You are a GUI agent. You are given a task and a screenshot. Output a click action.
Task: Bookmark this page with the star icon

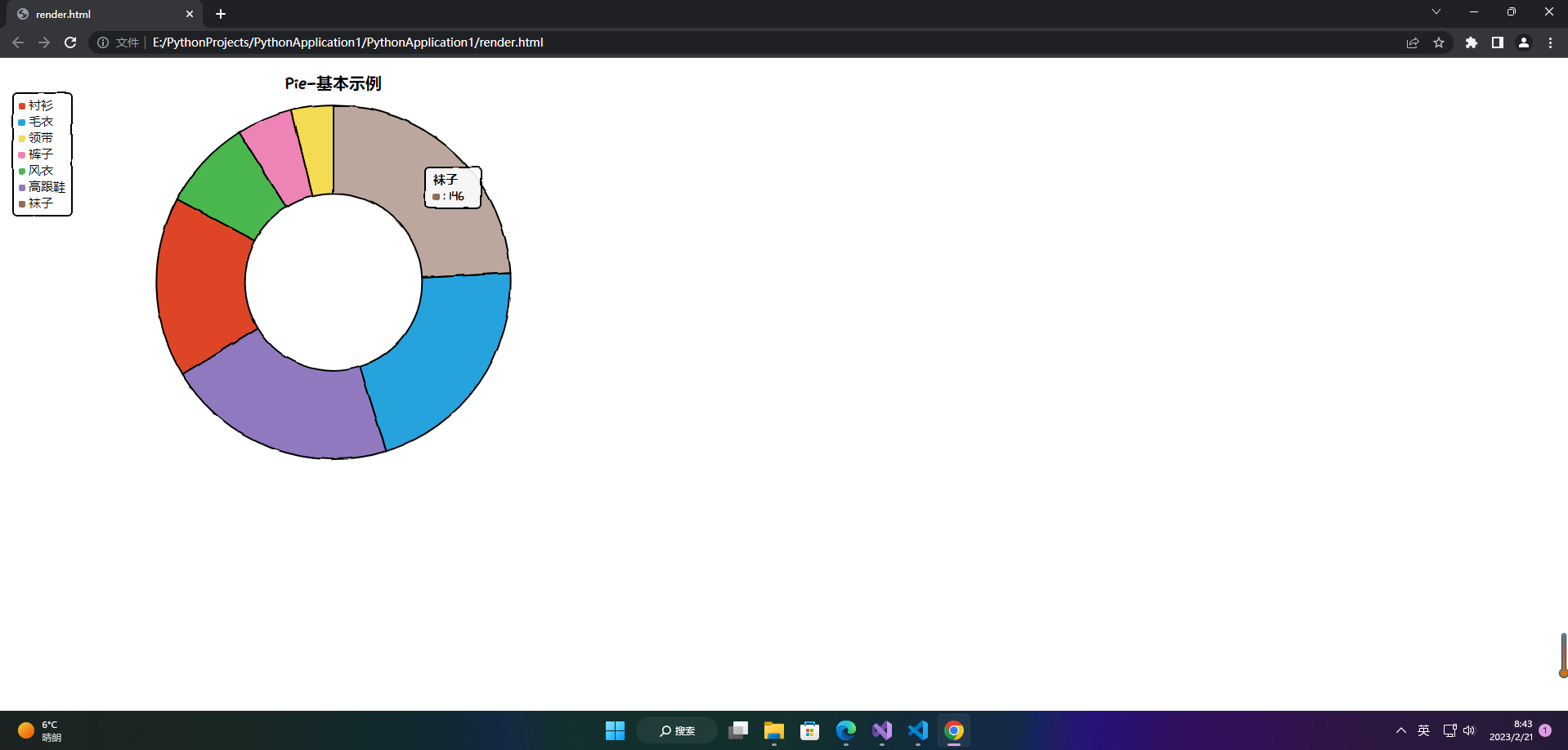pos(1439,42)
